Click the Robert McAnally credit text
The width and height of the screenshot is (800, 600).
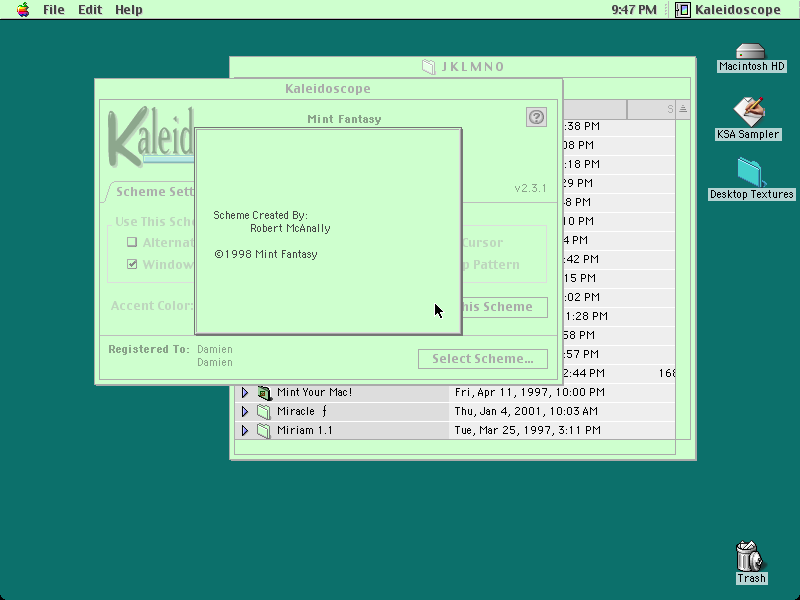pos(290,228)
